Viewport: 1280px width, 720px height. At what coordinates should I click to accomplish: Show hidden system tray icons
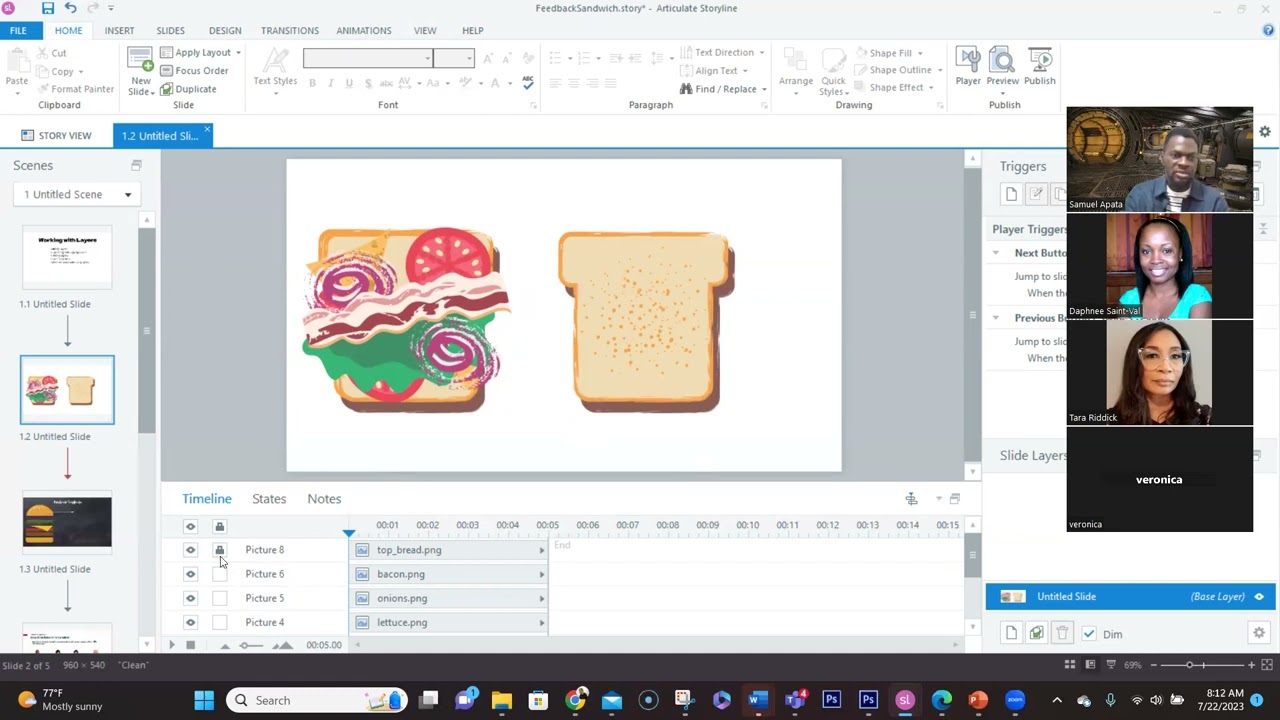click(1057, 700)
